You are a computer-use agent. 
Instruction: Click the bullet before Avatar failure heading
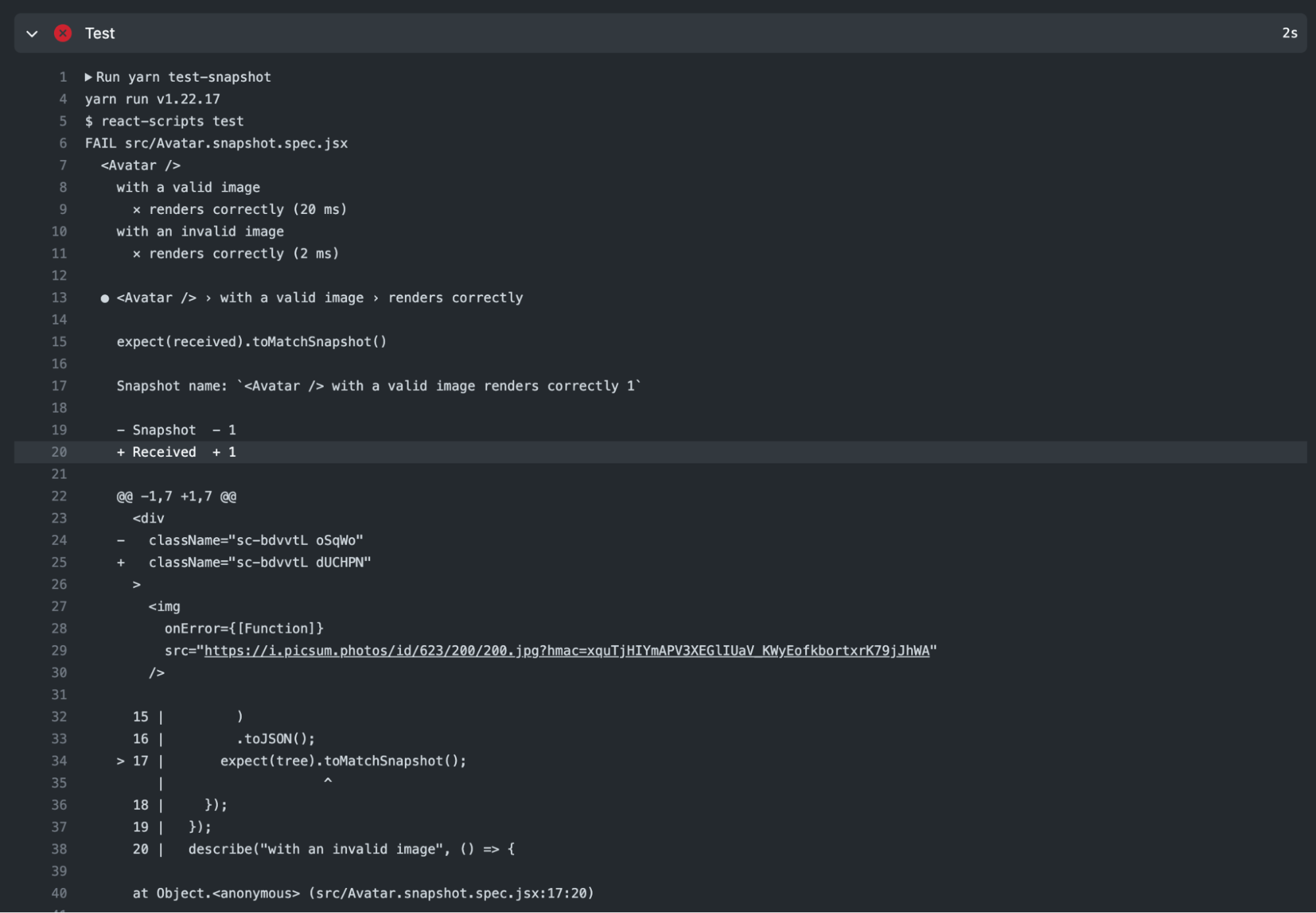pos(105,298)
